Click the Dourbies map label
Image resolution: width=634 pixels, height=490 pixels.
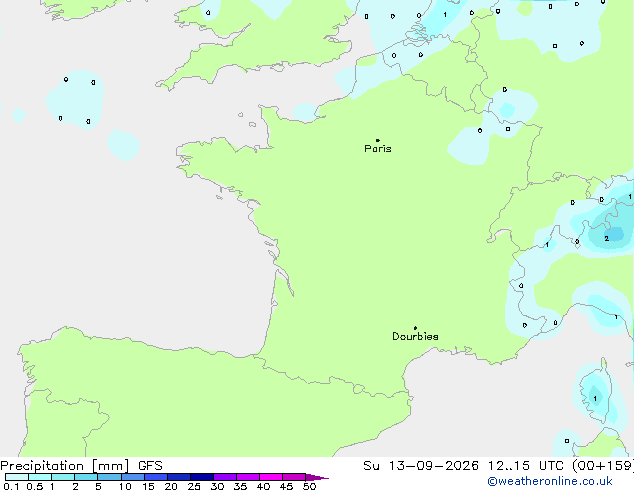(415, 336)
